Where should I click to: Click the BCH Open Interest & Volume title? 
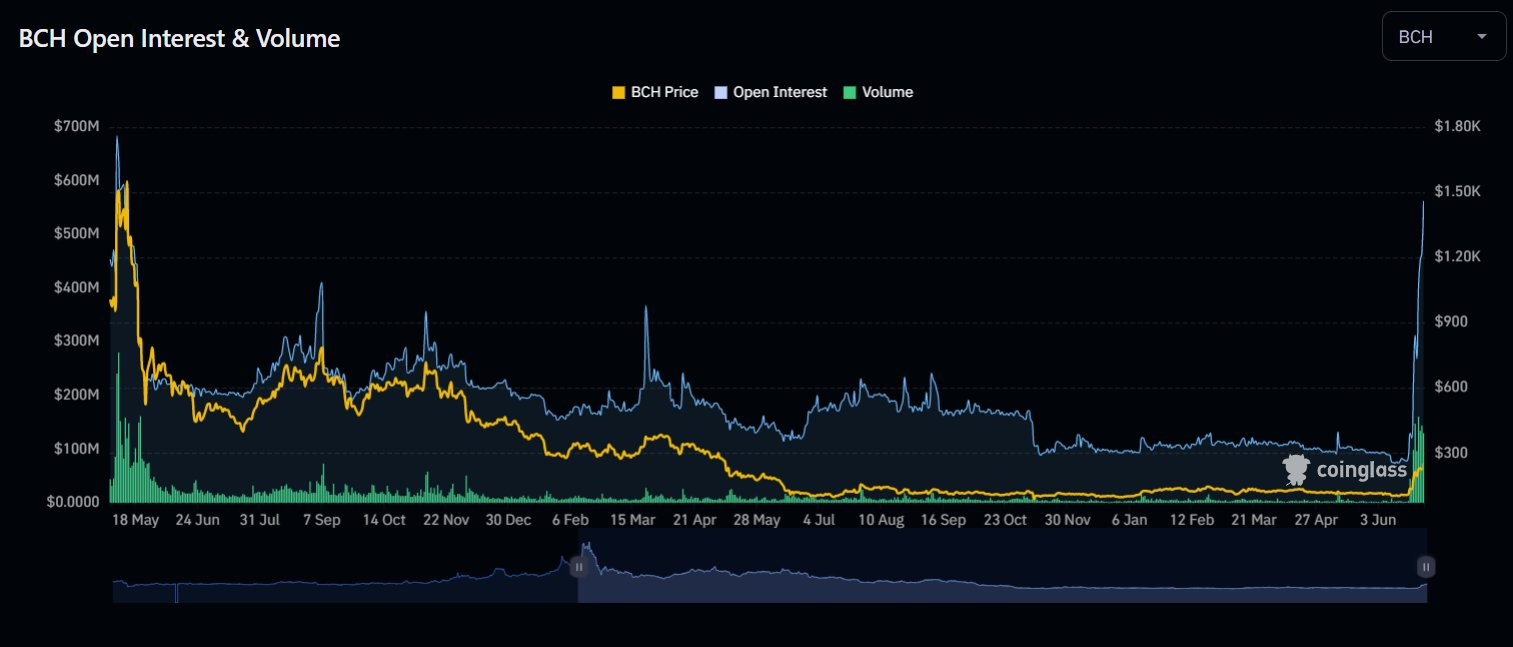coord(179,39)
